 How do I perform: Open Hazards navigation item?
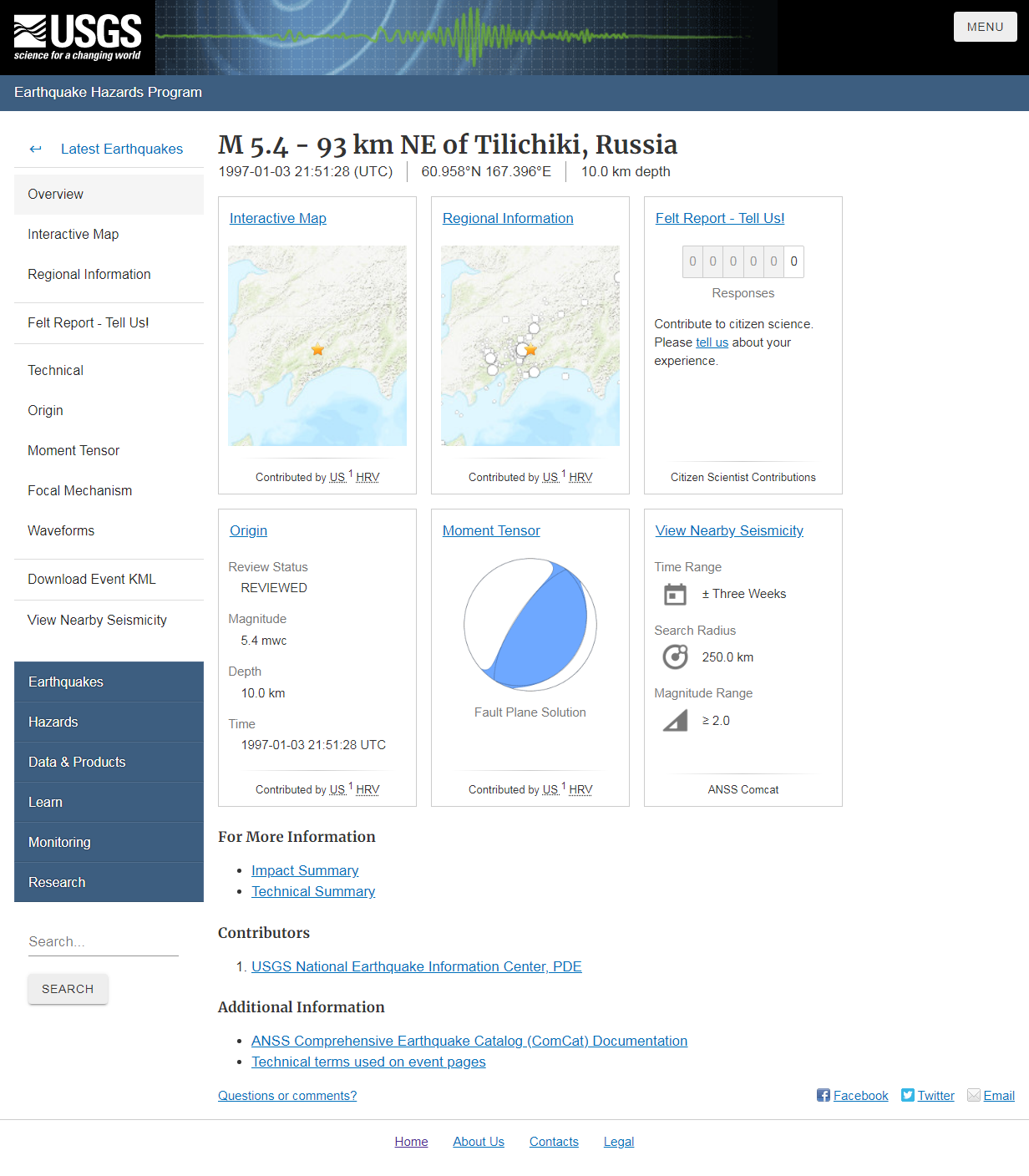point(109,722)
